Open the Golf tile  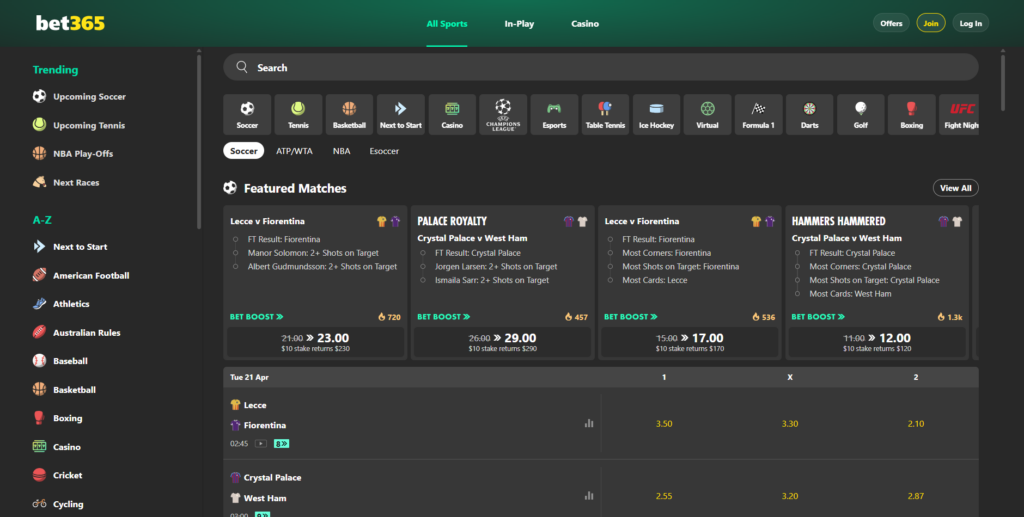(x=861, y=114)
